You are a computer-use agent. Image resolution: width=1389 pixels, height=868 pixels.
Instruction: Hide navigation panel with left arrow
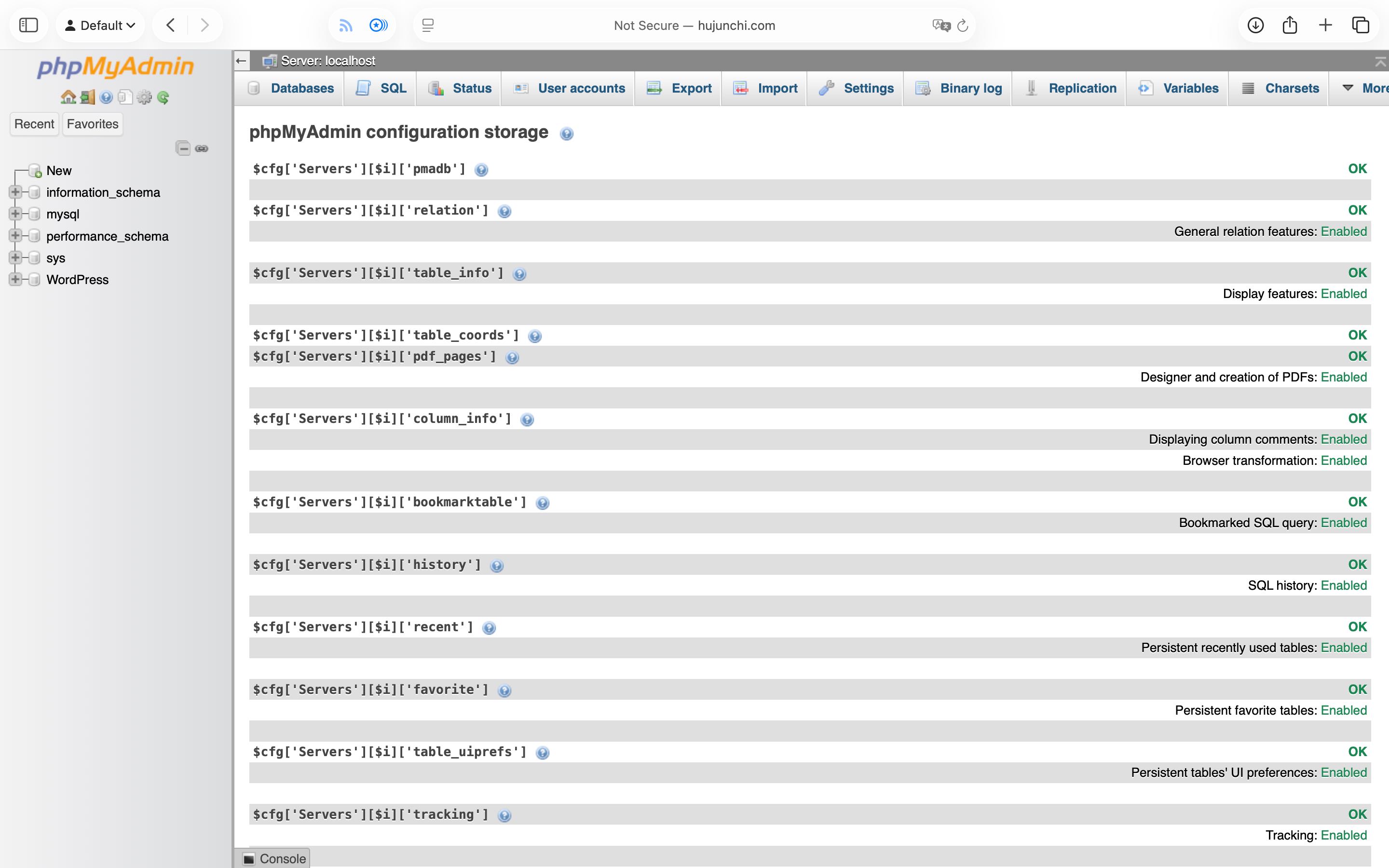point(242,61)
